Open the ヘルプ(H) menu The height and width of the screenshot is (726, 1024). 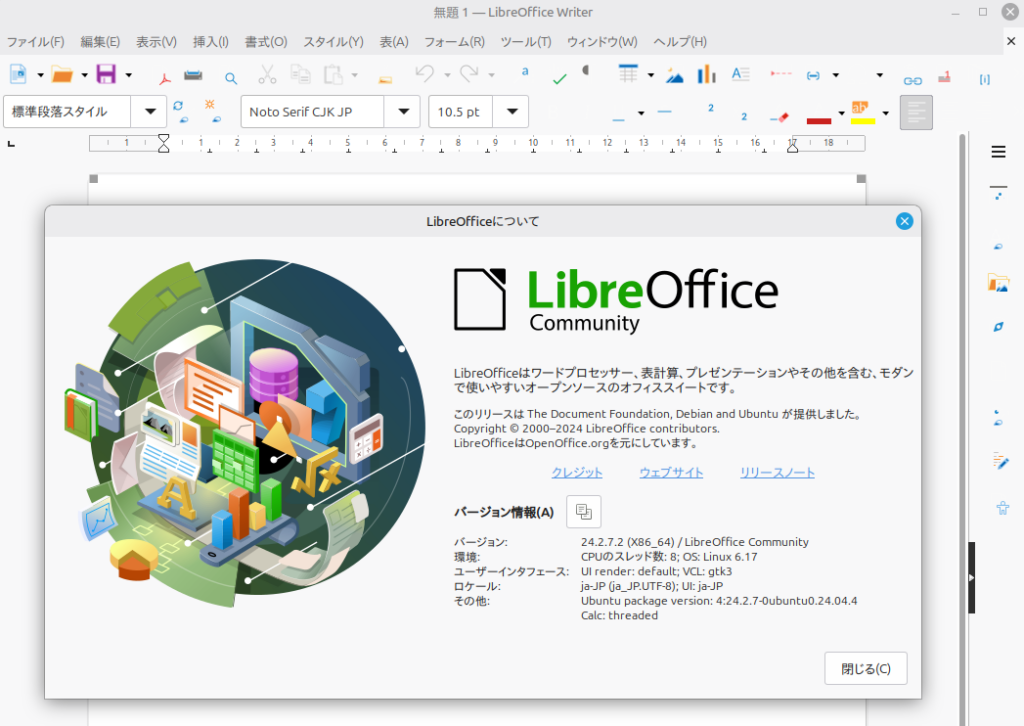(680, 42)
